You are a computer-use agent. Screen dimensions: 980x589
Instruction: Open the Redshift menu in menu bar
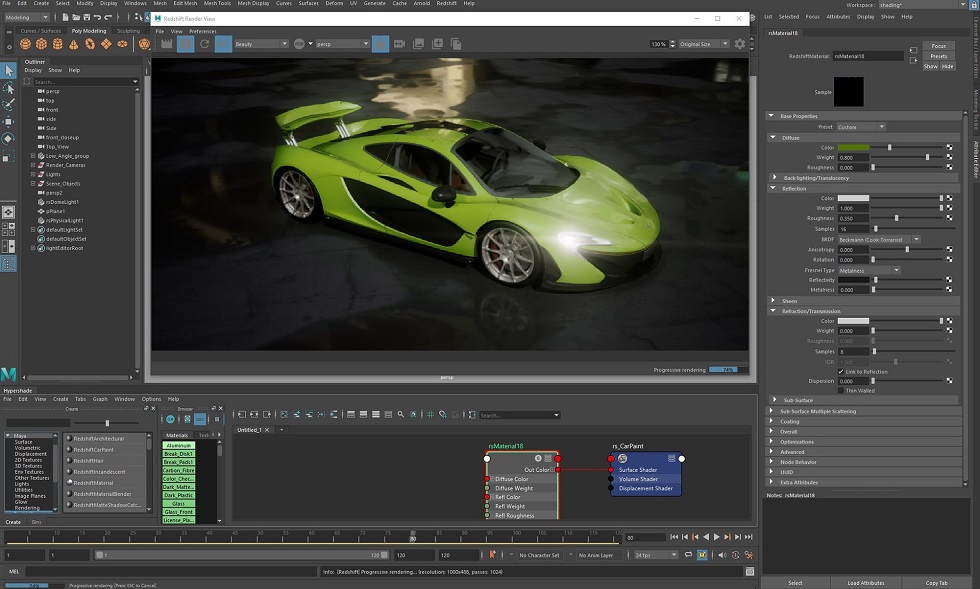click(x=446, y=4)
